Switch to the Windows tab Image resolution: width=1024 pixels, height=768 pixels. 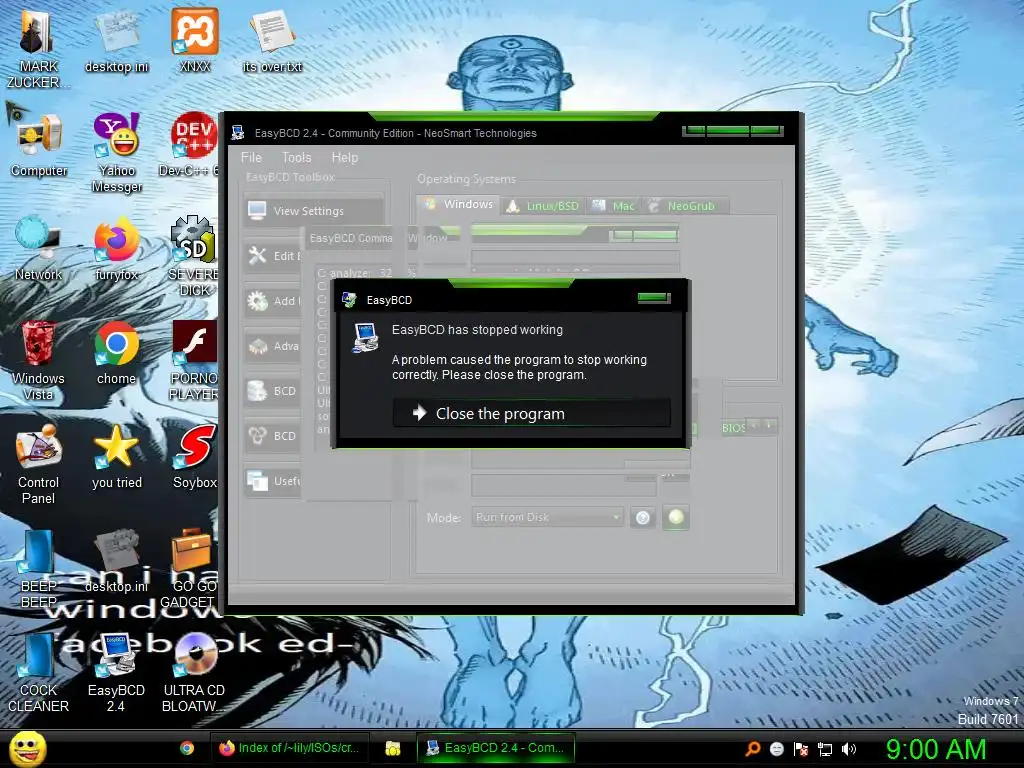tap(458, 204)
